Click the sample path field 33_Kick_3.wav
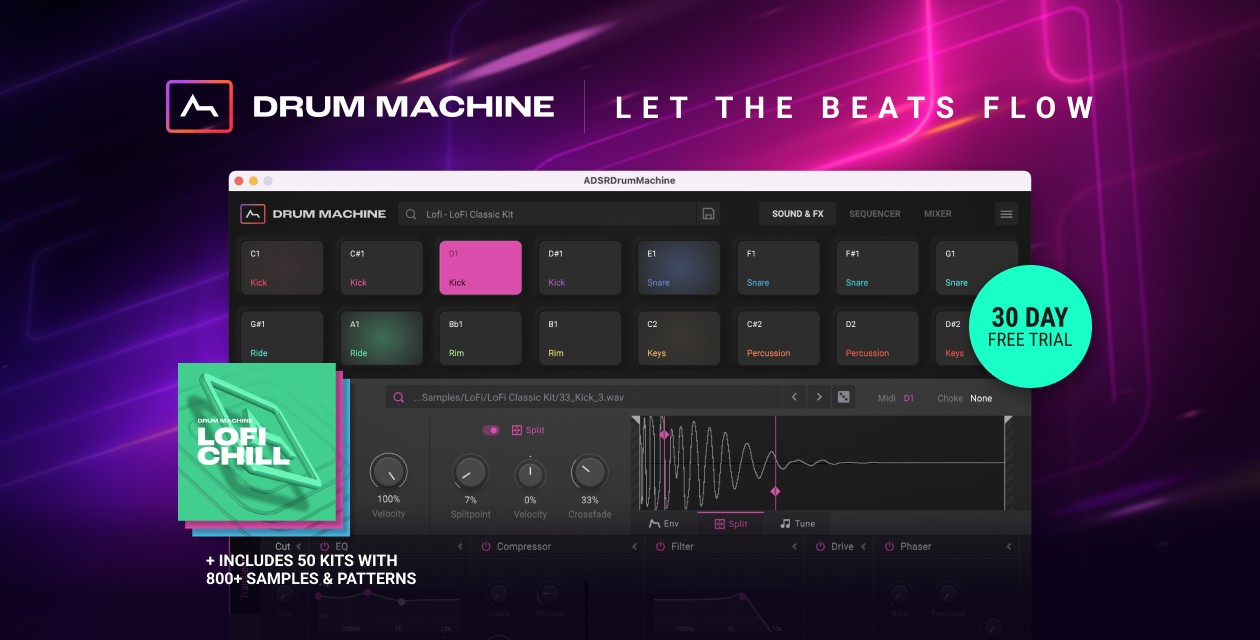The image size is (1260, 640). tap(583, 398)
